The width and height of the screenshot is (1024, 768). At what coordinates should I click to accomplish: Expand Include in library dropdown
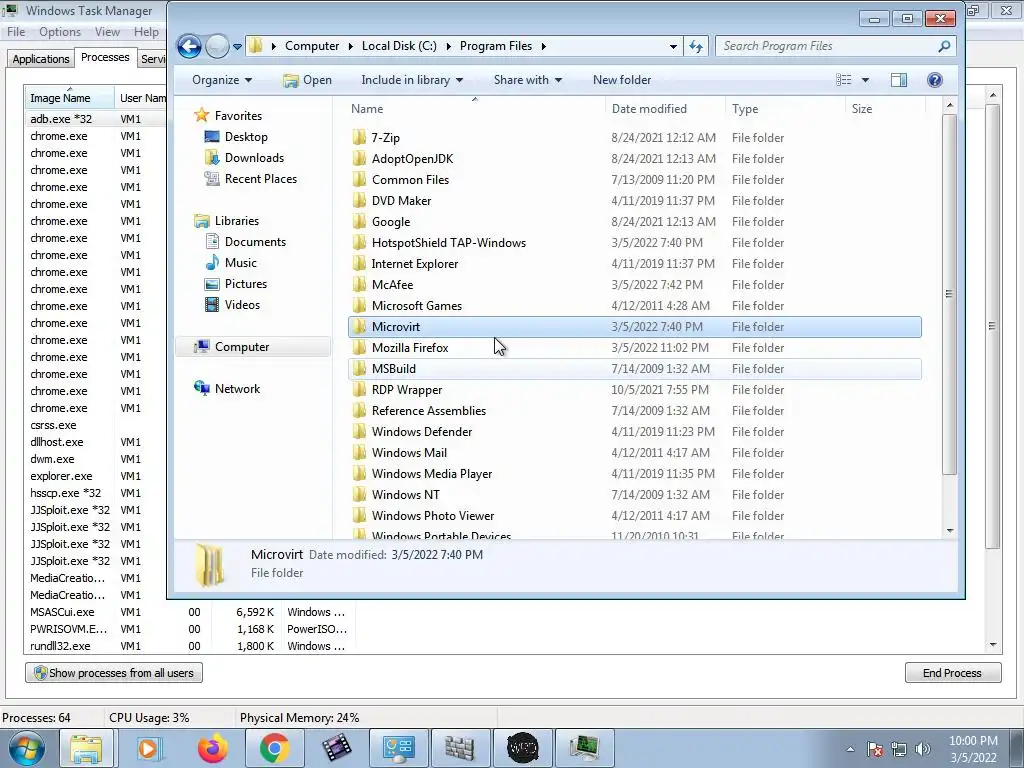pyautogui.click(x=412, y=80)
